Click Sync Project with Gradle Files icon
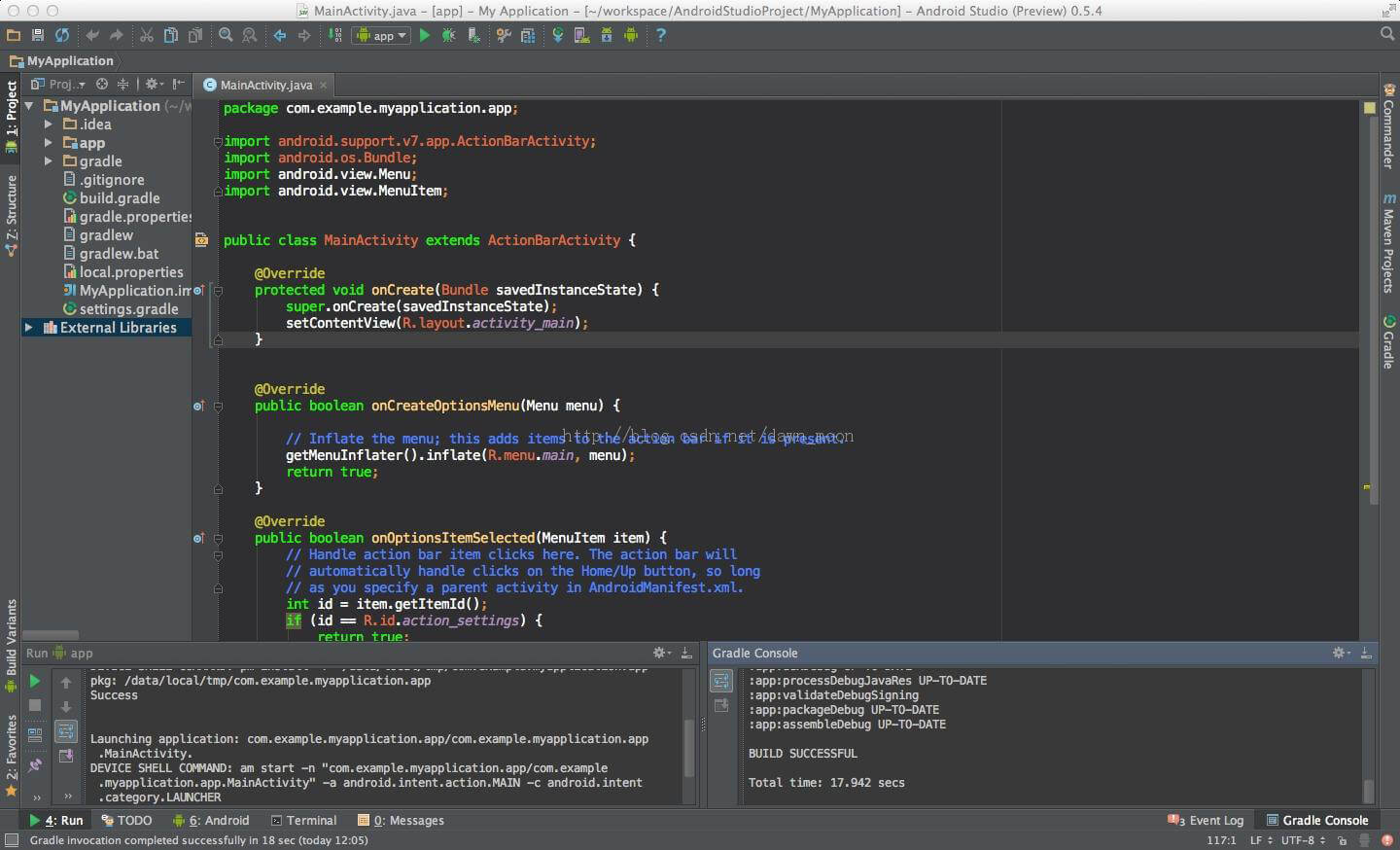 coord(558,35)
